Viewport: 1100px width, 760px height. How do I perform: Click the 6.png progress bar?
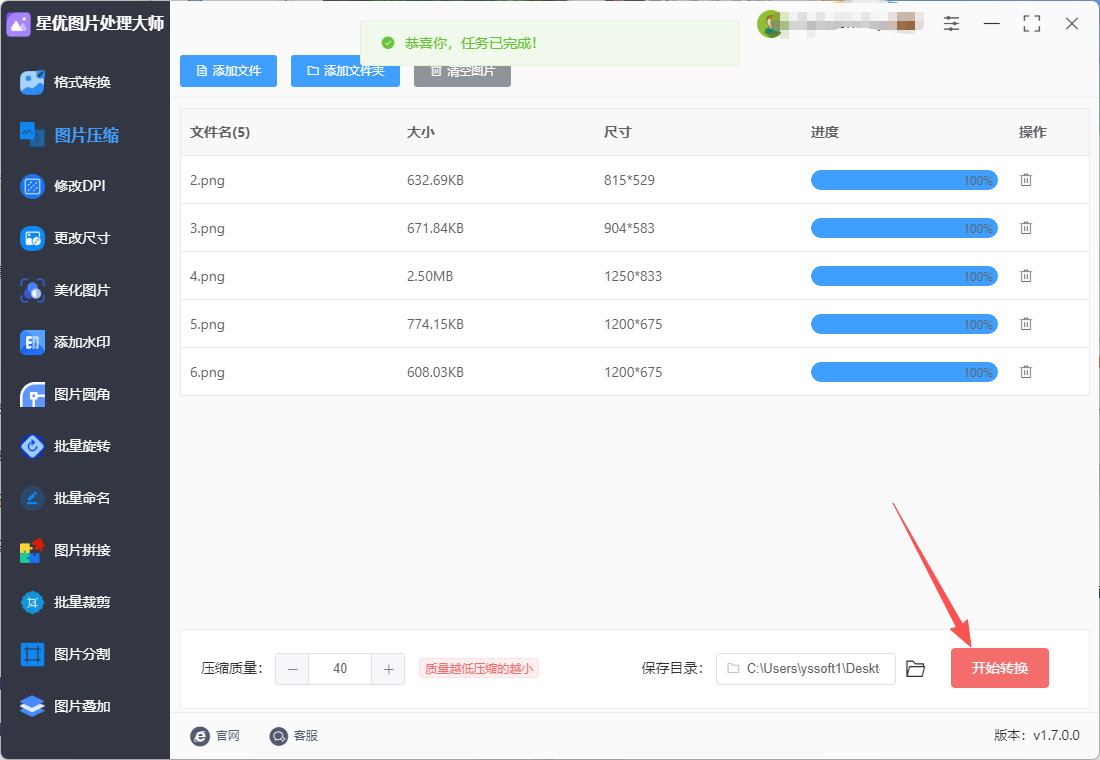pos(904,372)
